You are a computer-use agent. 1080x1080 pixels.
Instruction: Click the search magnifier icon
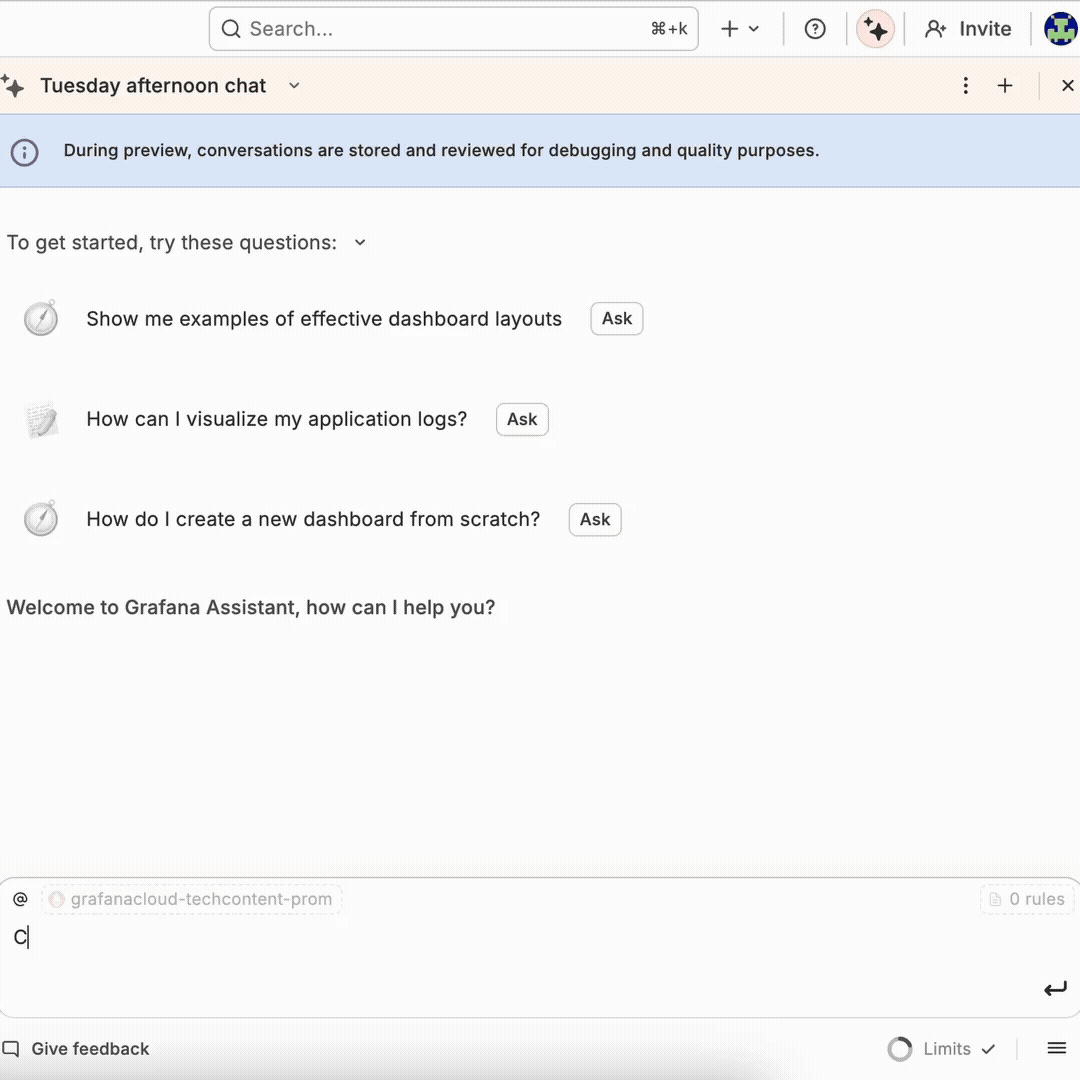pos(231,29)
